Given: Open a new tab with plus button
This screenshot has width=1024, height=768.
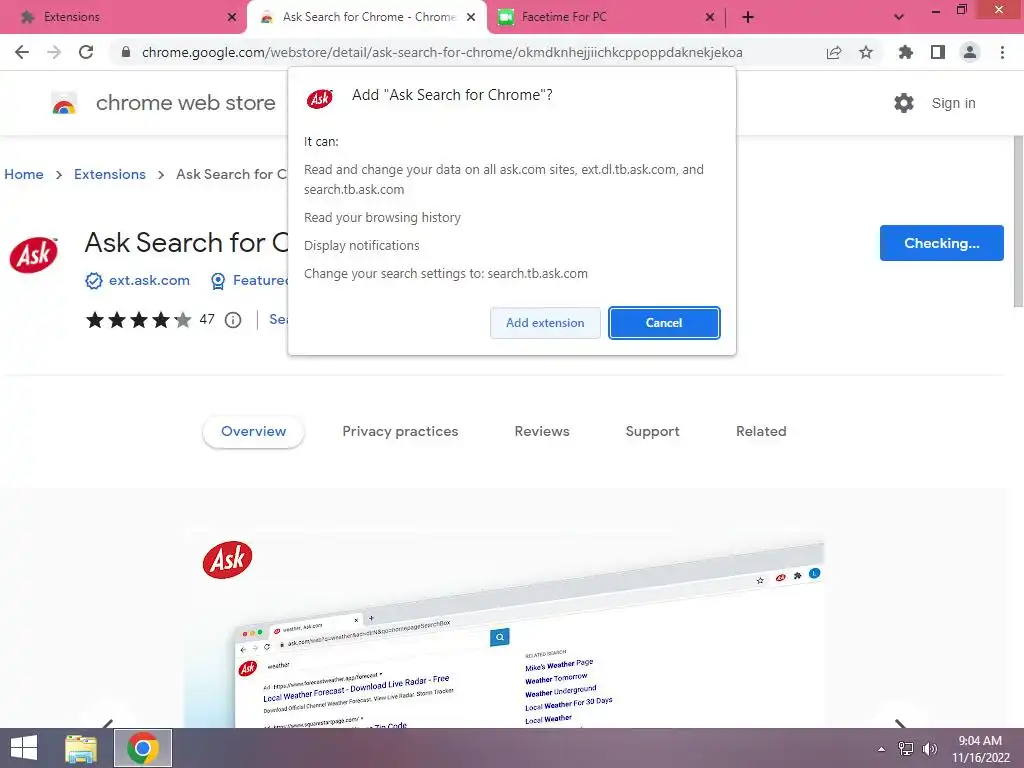Looking at the screenshot, I should pos(748,17).
